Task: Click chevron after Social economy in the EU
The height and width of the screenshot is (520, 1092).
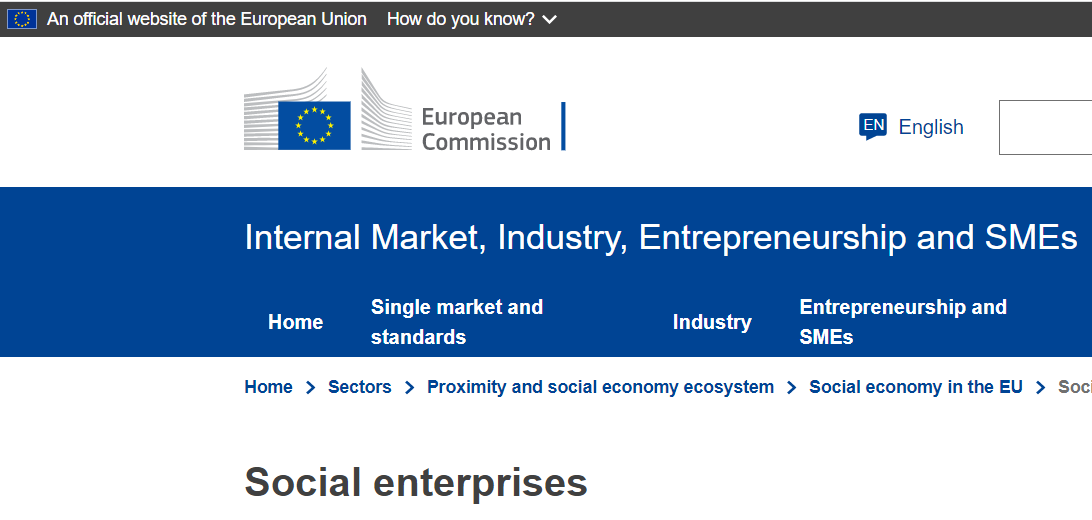Action: 1041,388
